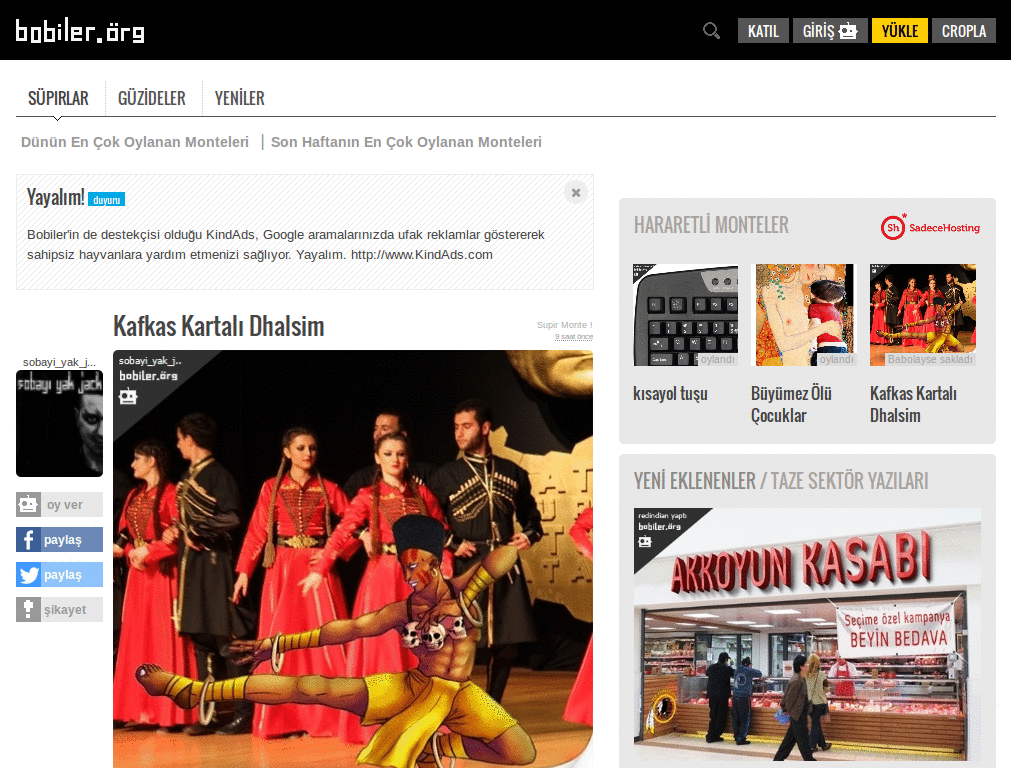
Task: Click sidebar Kafkas Kartalı Dhalsim title
Action: click(x=913, y=404)
